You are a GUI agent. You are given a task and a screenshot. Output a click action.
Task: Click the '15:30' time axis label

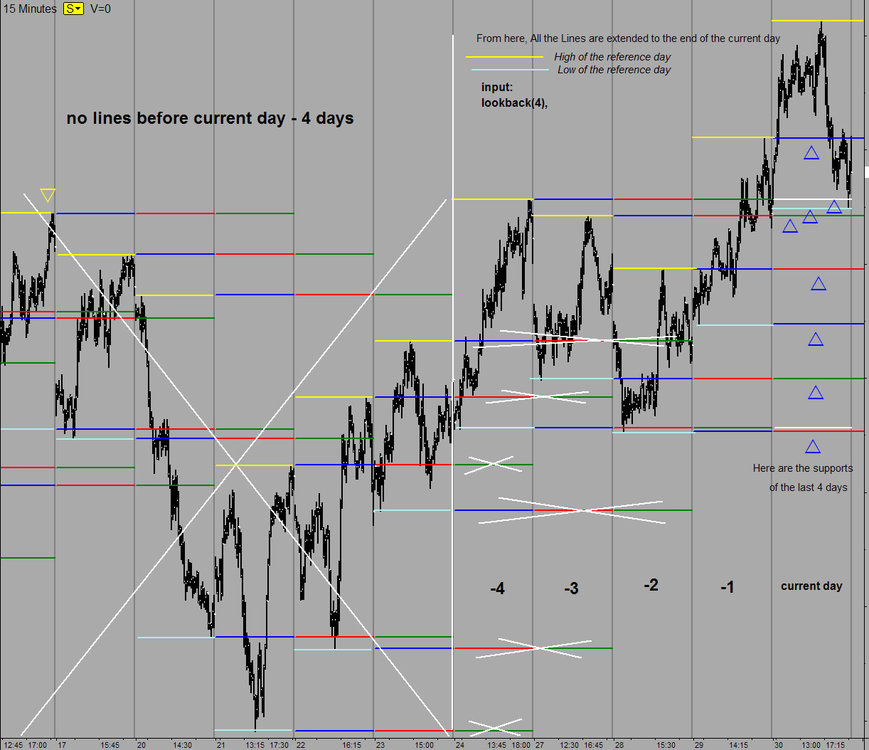click(x=666, y=745)
